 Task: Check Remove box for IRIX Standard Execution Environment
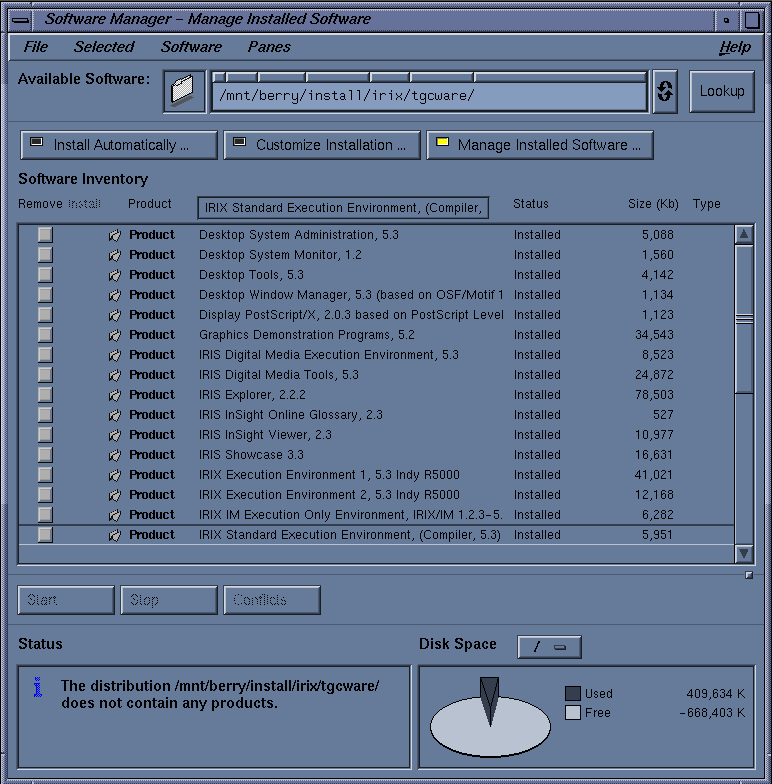click(45, 534)
